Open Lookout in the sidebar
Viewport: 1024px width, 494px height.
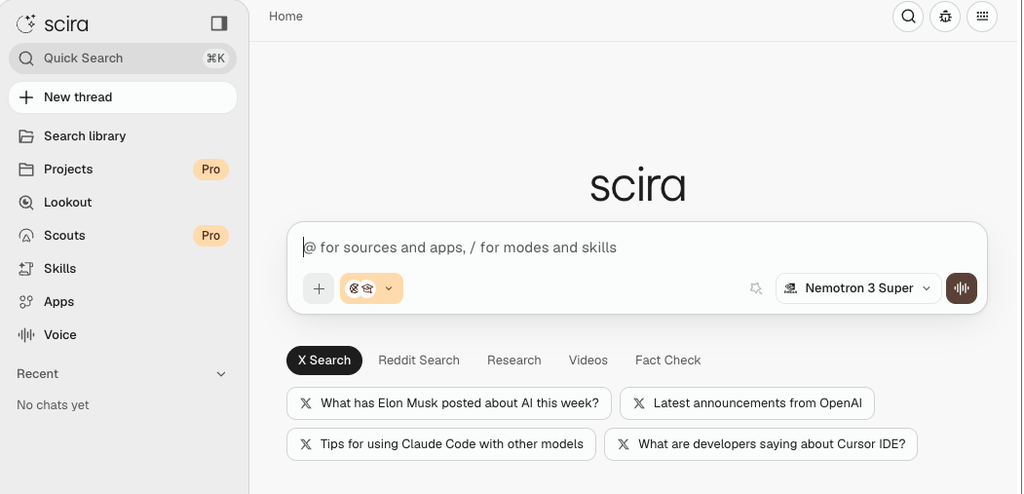pyautogui.click(x=123, y=203)
